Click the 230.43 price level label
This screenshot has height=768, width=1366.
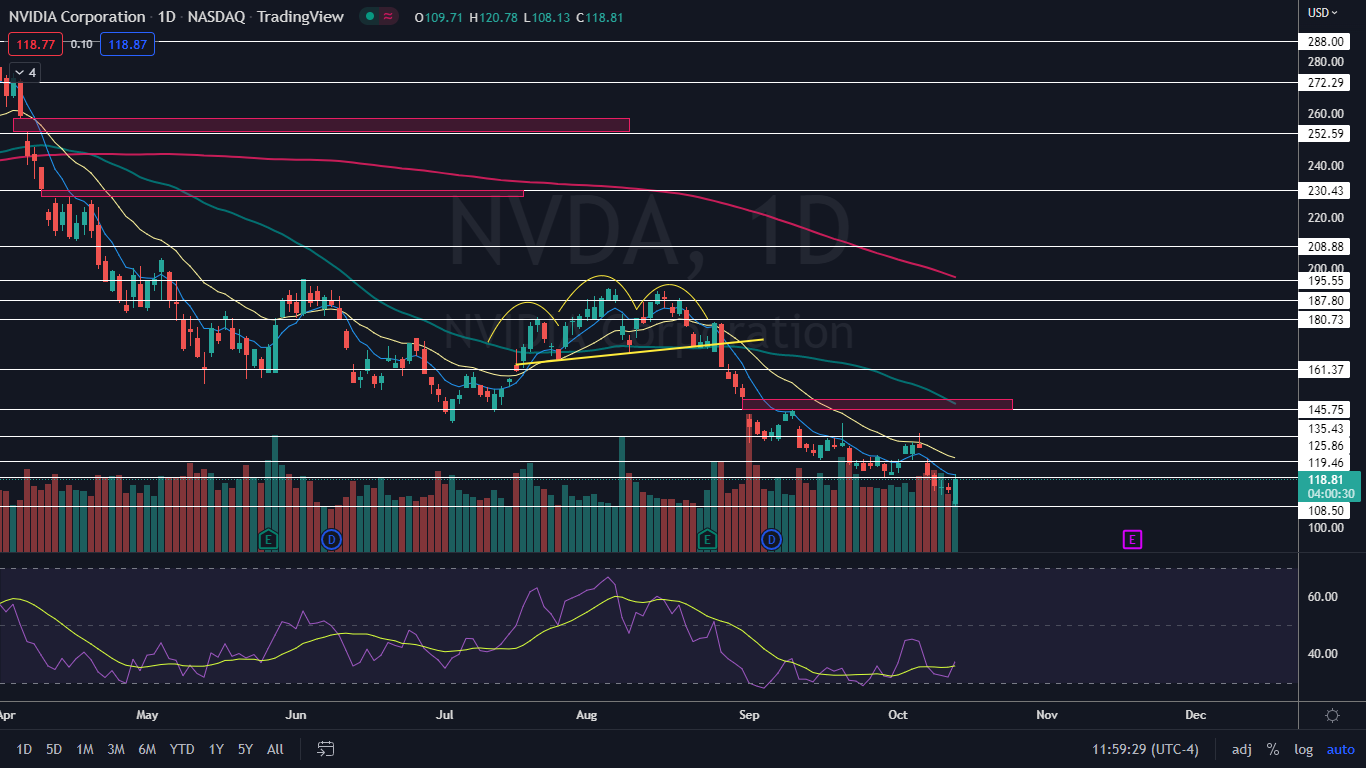1325,190
